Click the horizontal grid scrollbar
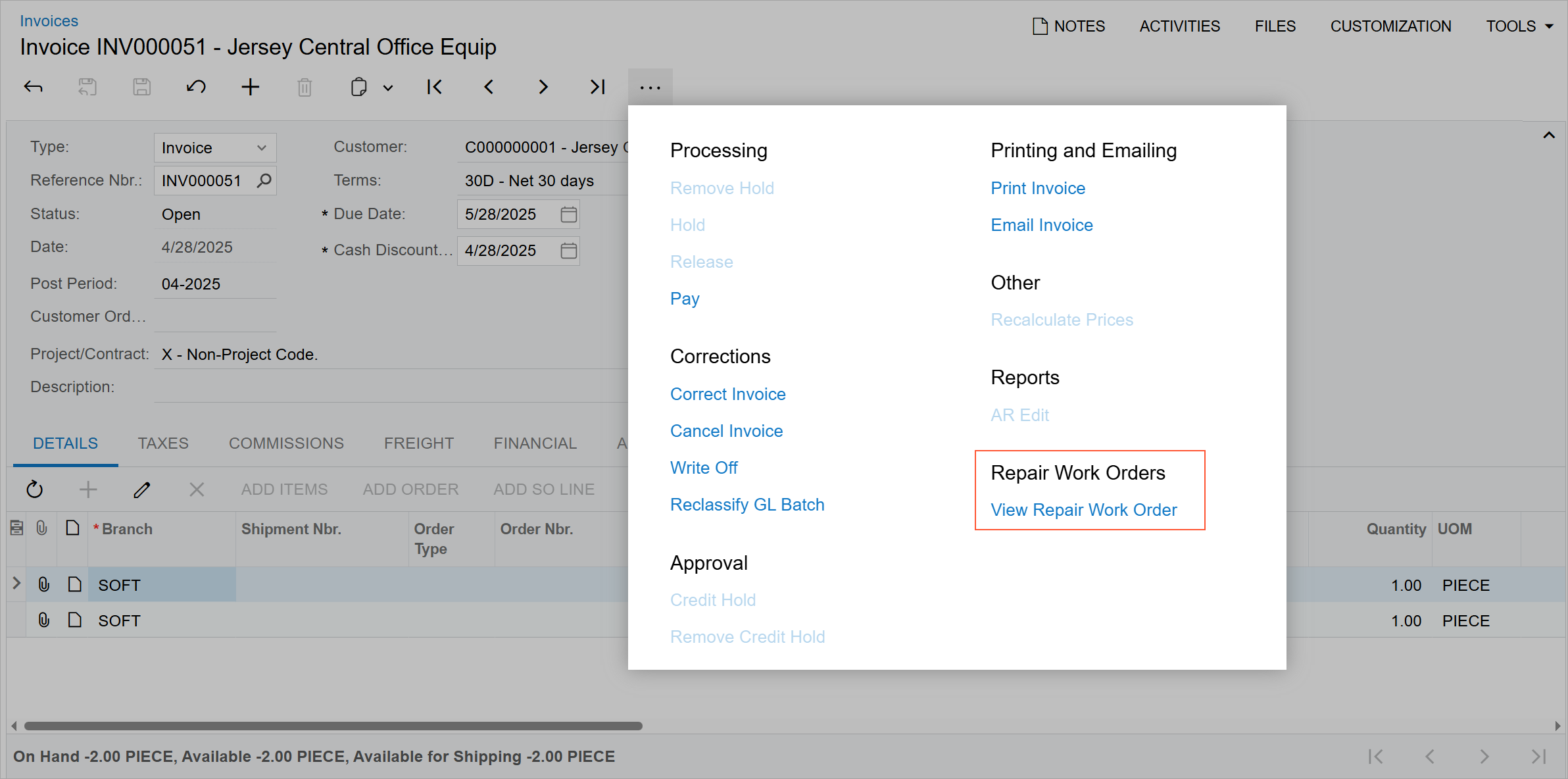 pos(333,726)
